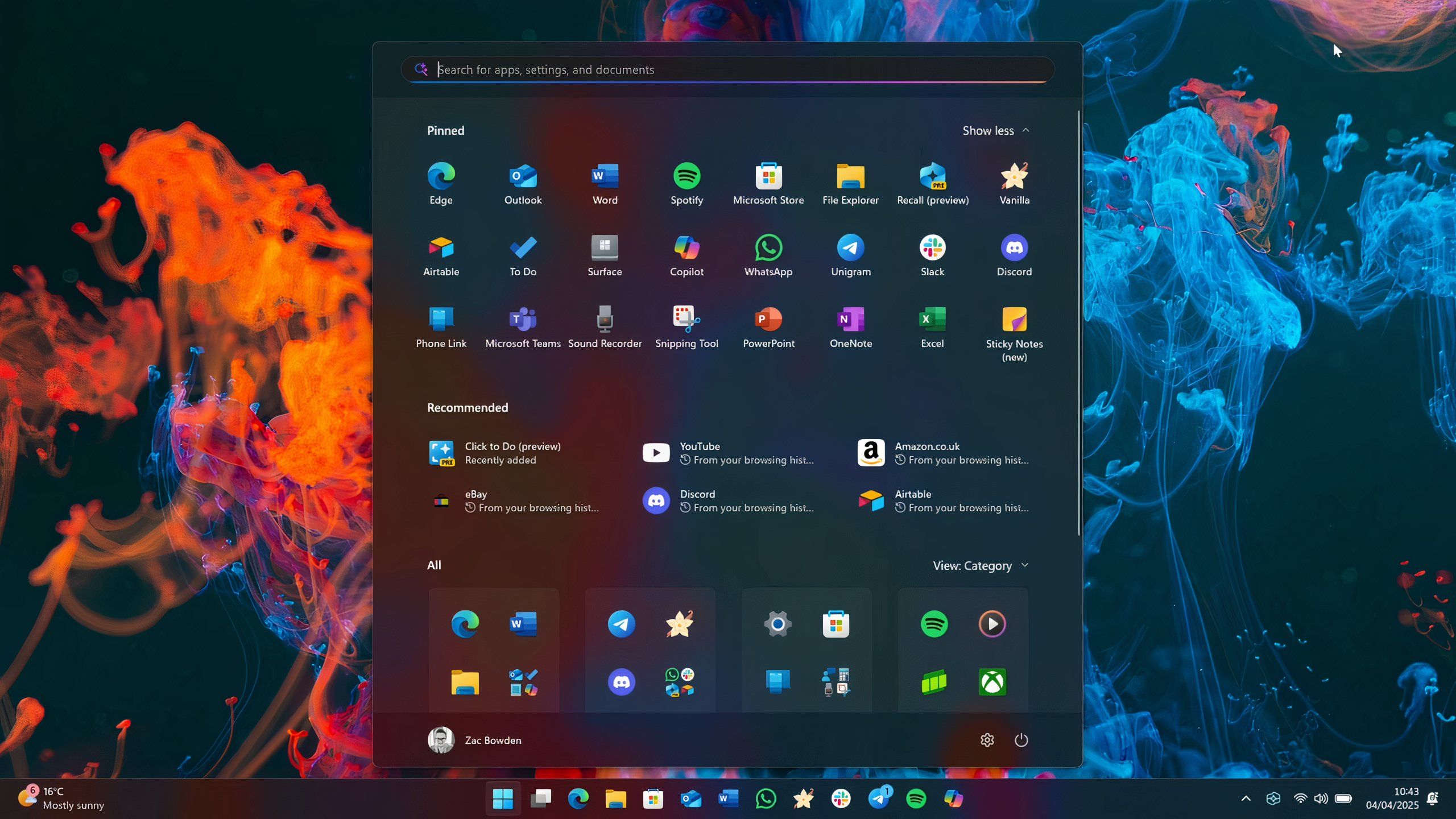Screen dimensions: 1456x819
Task: Open Sticky Notes (new) app
Action: click(x=1014, y=333)
